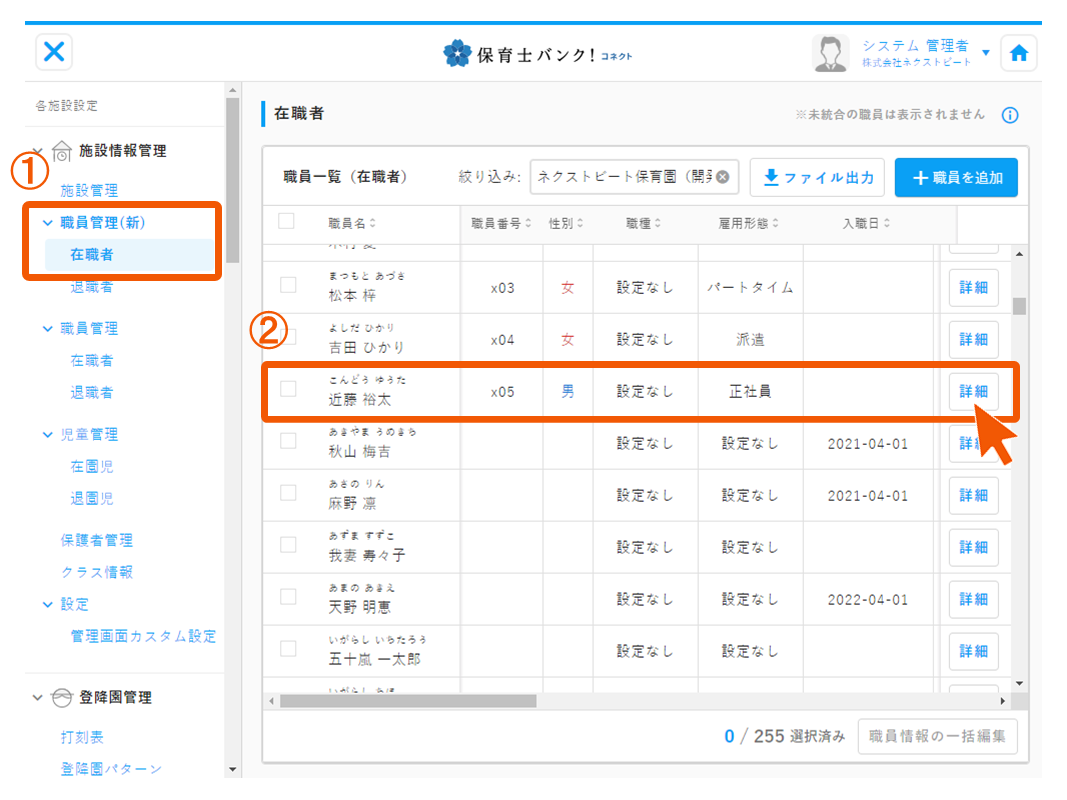Go to 保護者管理 in the sidebar

[x=96, y=540]
